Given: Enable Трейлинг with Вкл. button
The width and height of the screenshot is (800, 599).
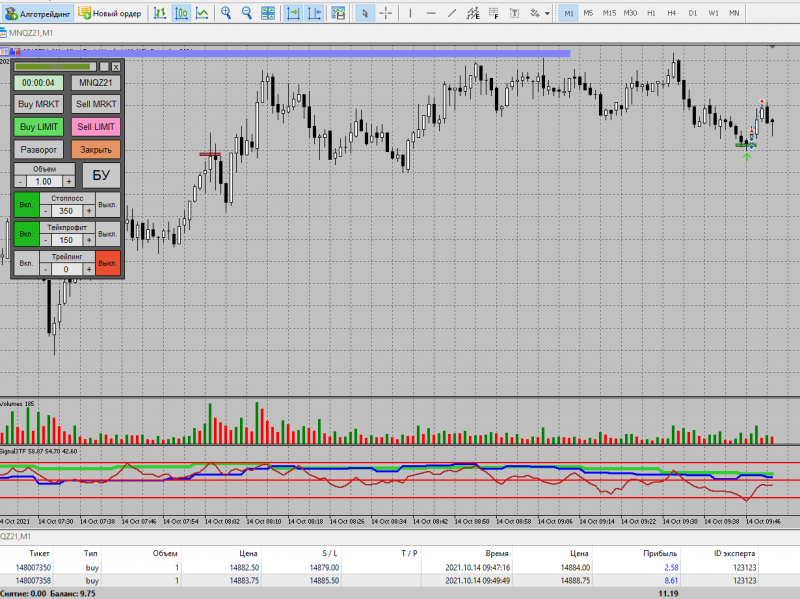Looking at the screenshot, I should (26, 263).
